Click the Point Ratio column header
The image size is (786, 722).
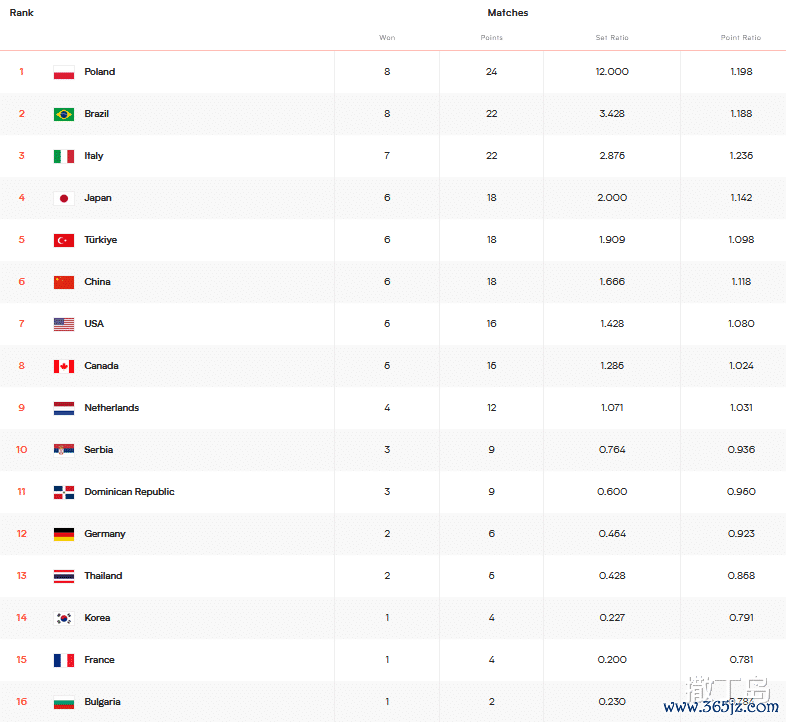[x=741, y=38]
